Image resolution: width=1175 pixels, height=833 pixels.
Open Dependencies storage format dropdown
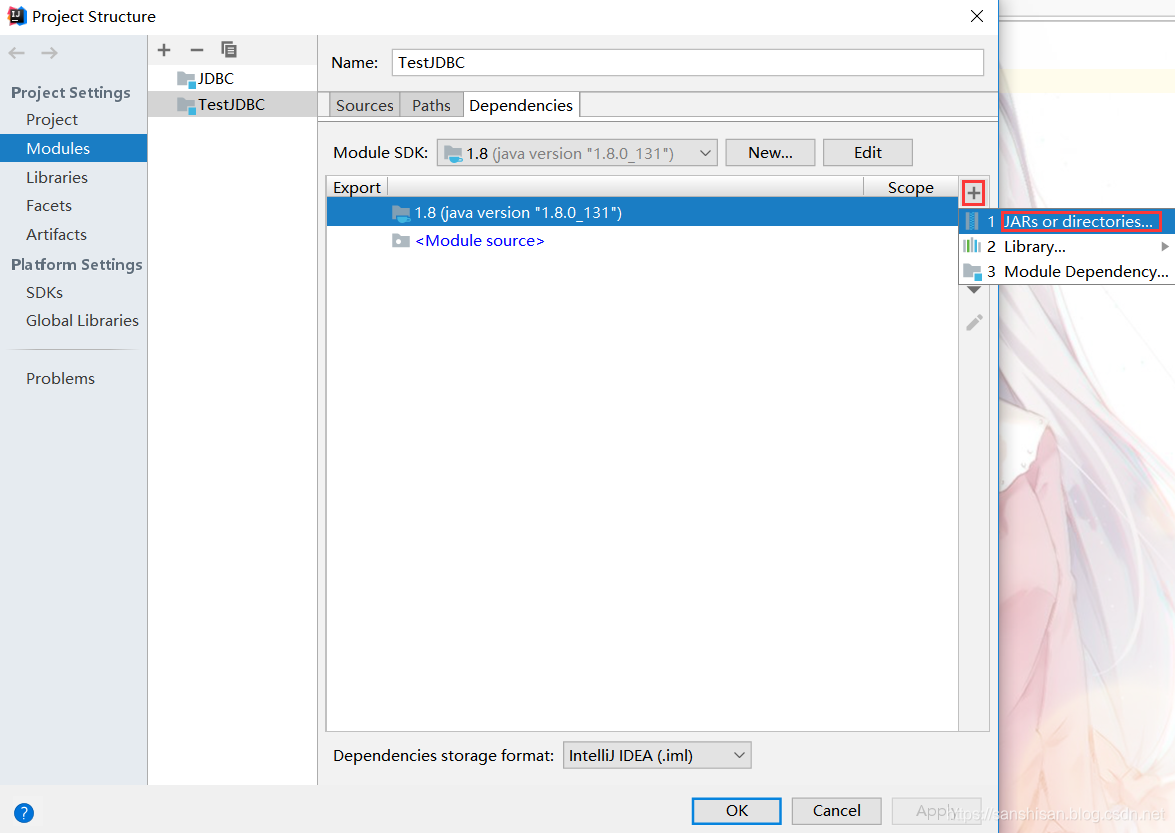657,755
